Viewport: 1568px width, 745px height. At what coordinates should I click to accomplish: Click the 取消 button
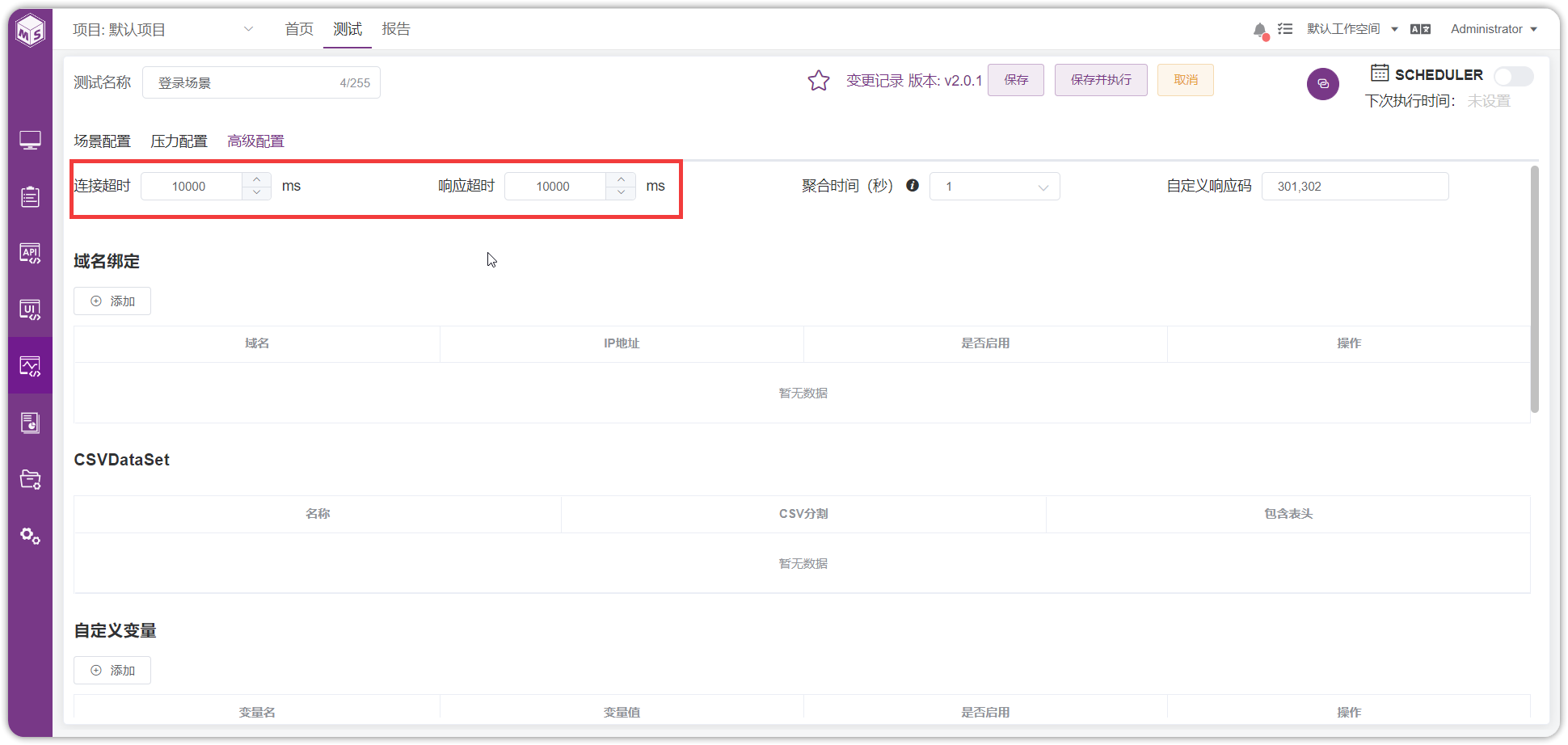click(x=1186, y=80)
